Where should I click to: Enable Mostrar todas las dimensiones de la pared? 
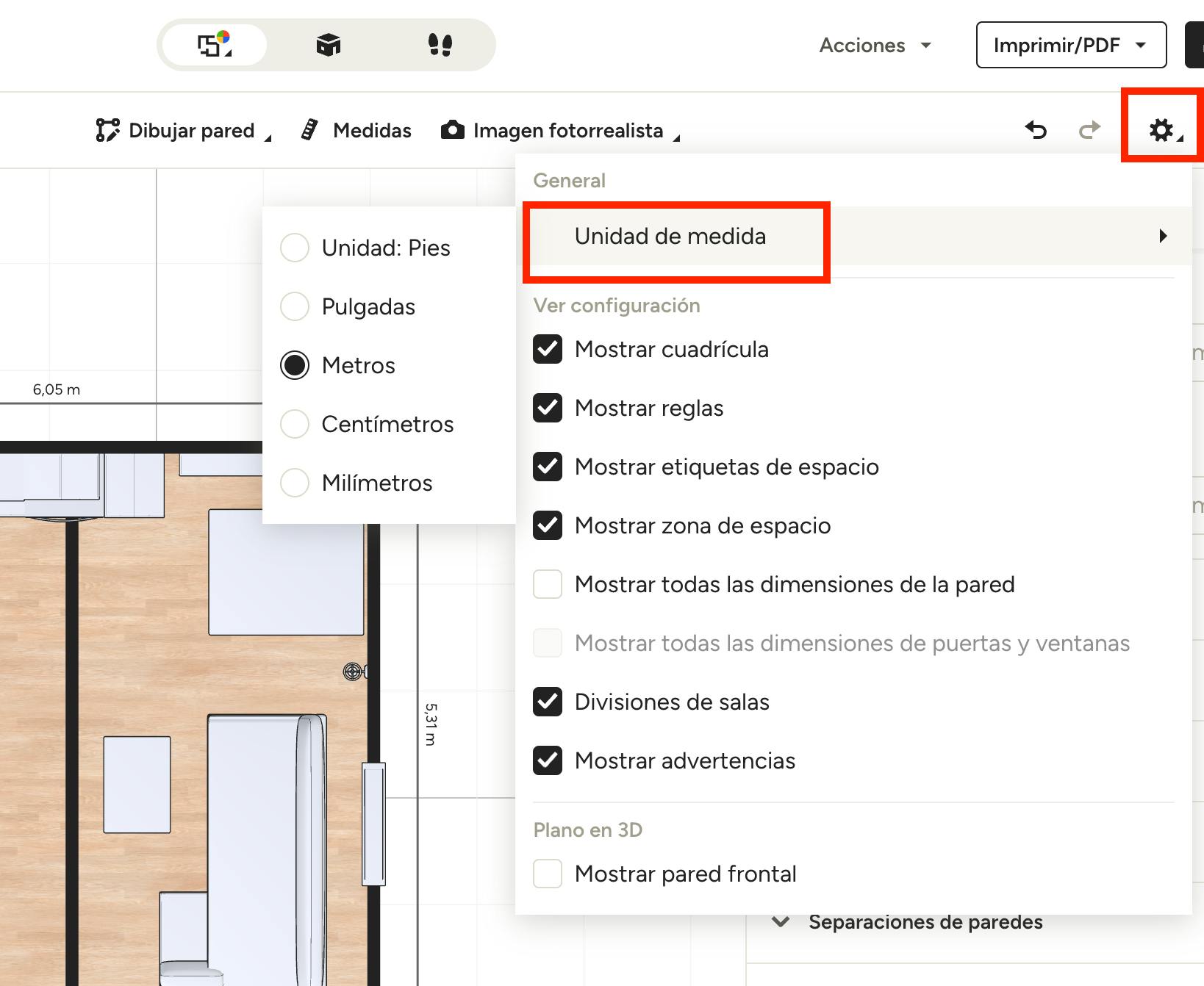[x=548, y=584]
